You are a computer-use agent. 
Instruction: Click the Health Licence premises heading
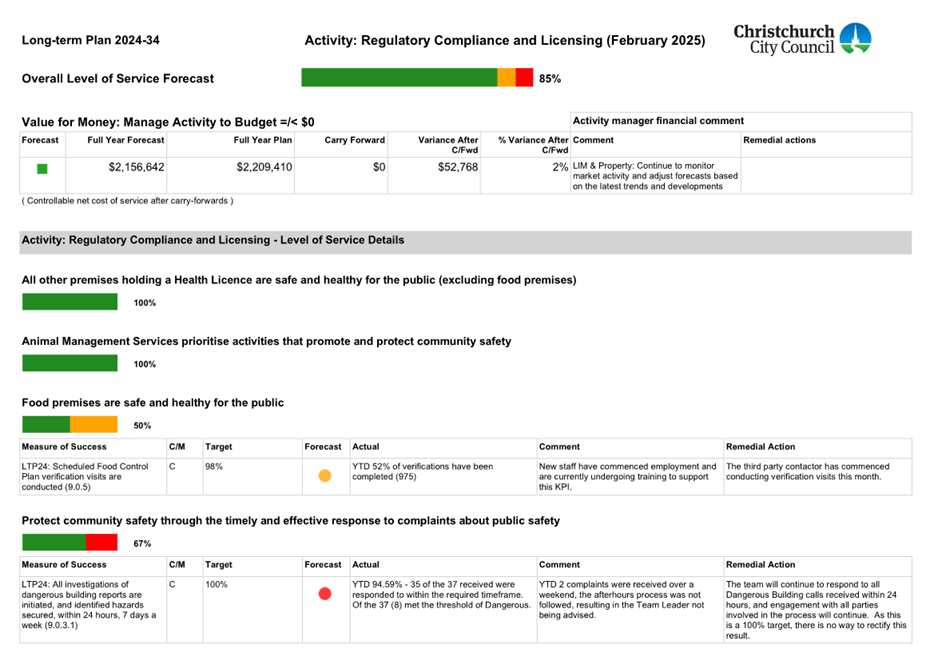[x=299, y=280]
